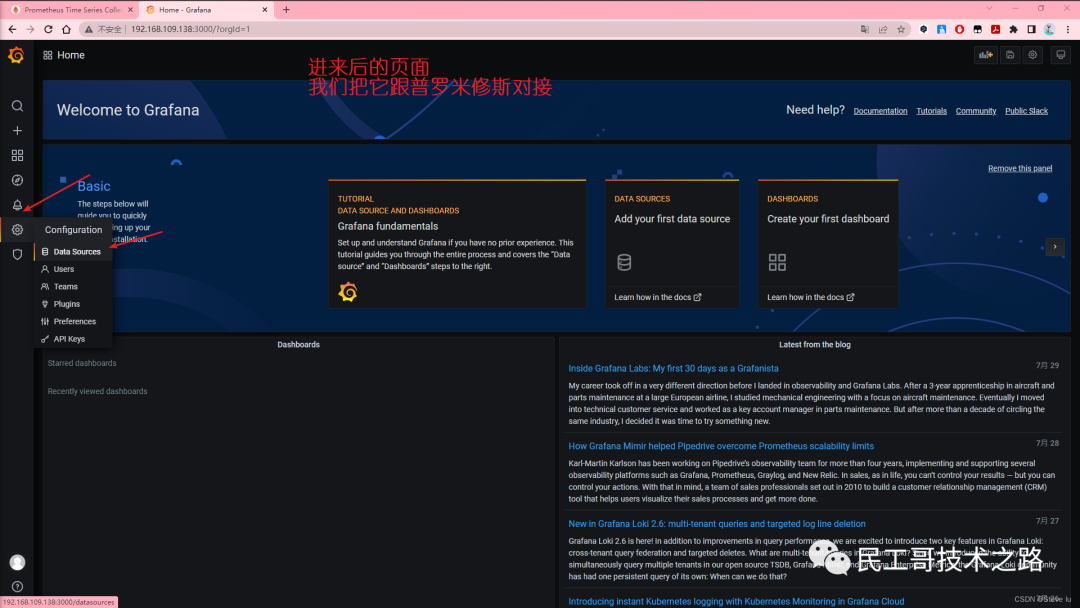
Task: Select Teams in the Configuration menu
Action: pos(73,286)
